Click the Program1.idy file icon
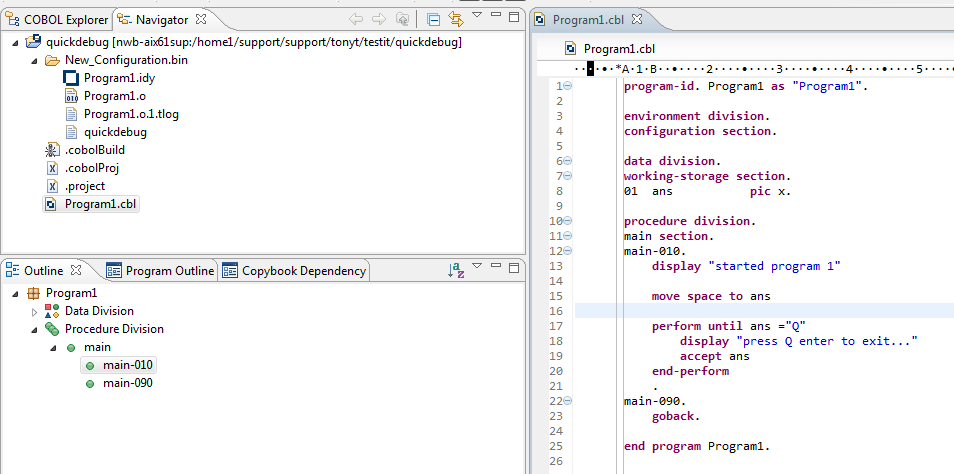Image resolution: width=954 pixels, height=474 pixels. pos(72,78)
